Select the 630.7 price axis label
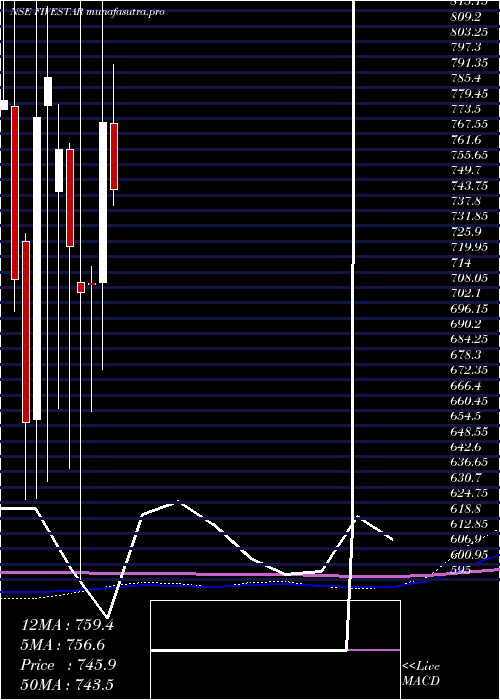 pos(466,479)
